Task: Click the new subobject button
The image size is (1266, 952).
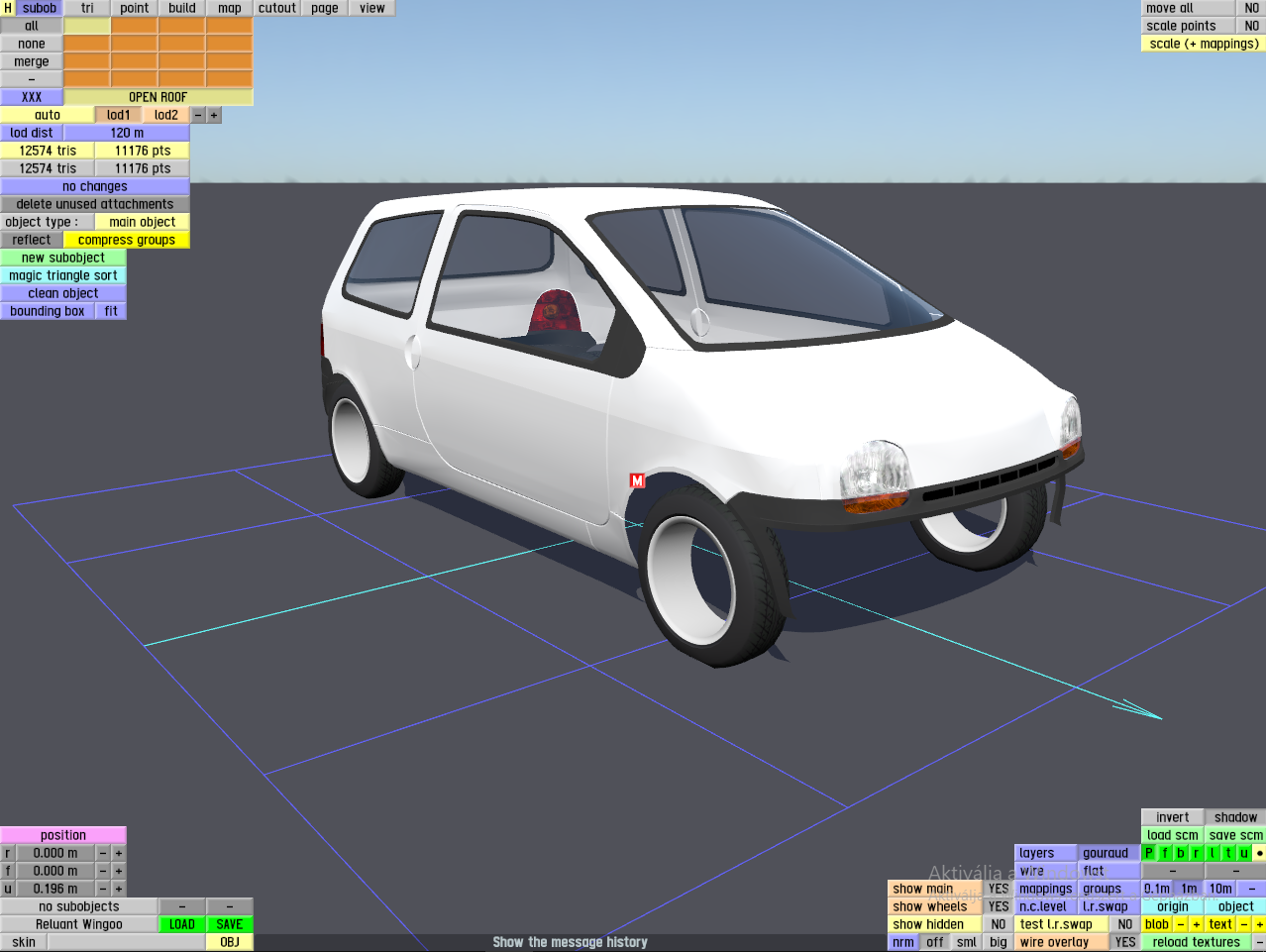Action: click(x=63, y=258)
